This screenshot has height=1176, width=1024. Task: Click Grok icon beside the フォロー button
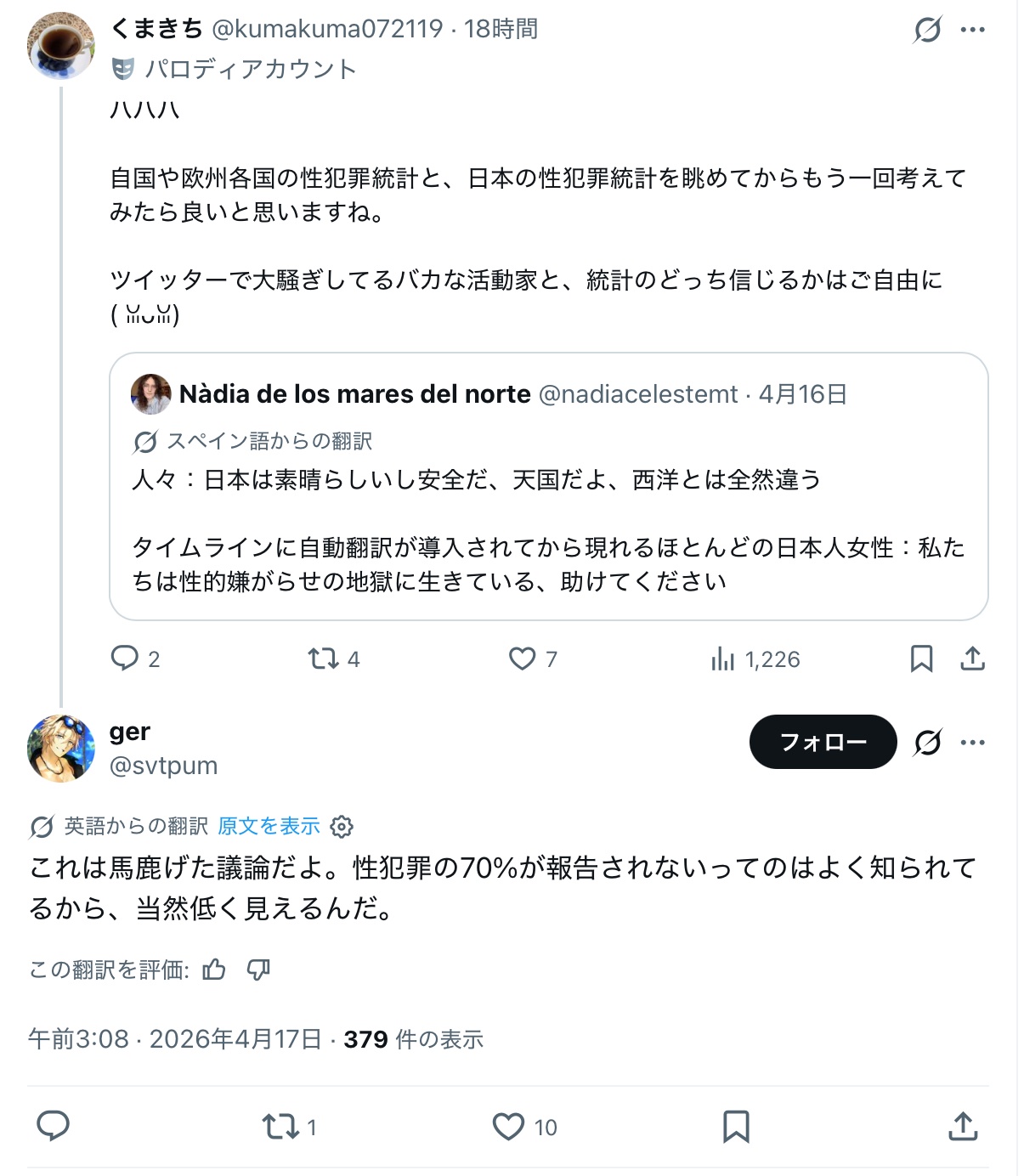927,743
